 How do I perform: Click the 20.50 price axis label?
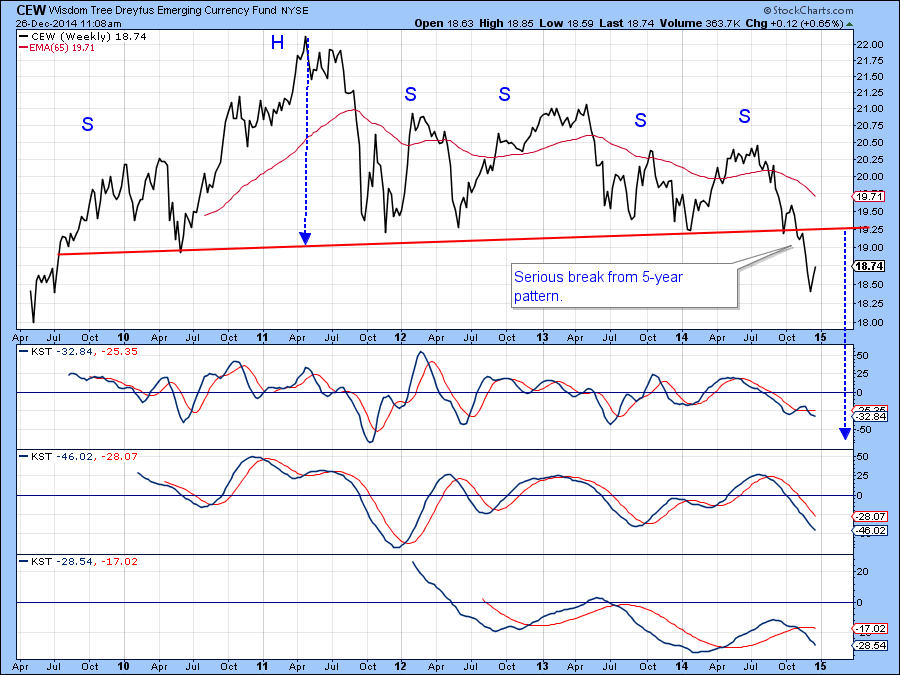[869, 142]
